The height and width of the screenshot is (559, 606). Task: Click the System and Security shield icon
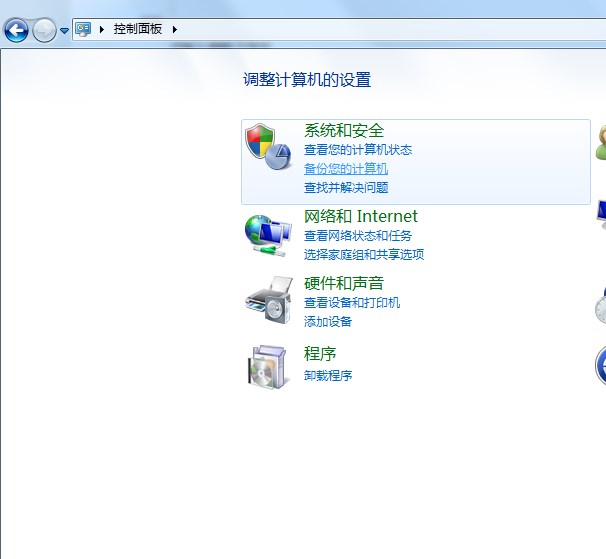tap(268, 147)
